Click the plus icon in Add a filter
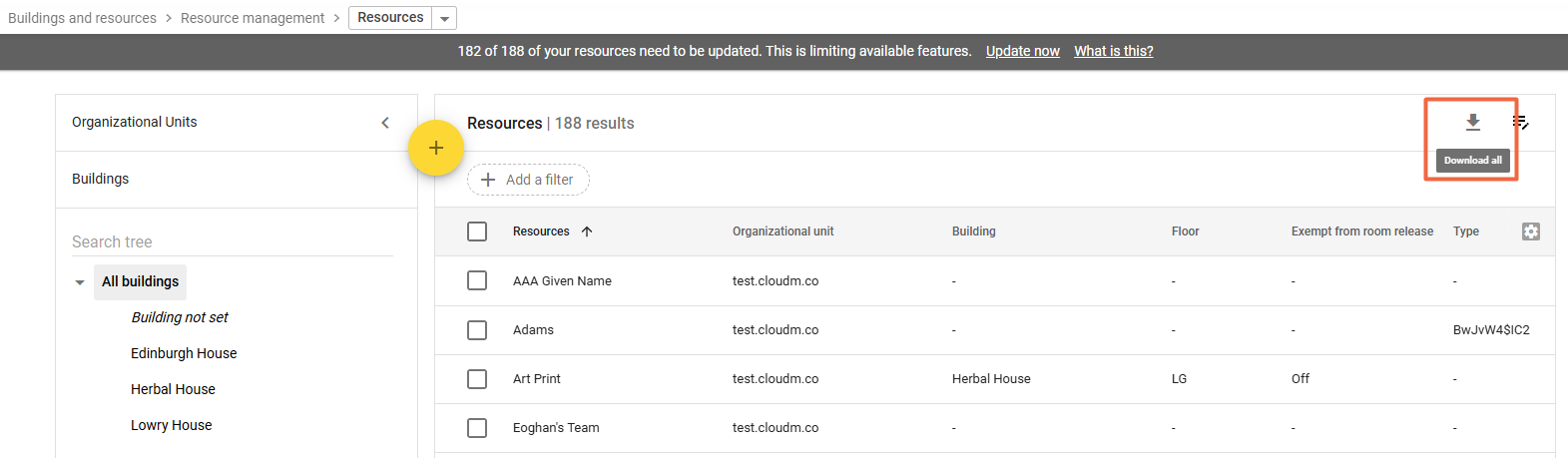The image size is (1568, 458). 488,180
